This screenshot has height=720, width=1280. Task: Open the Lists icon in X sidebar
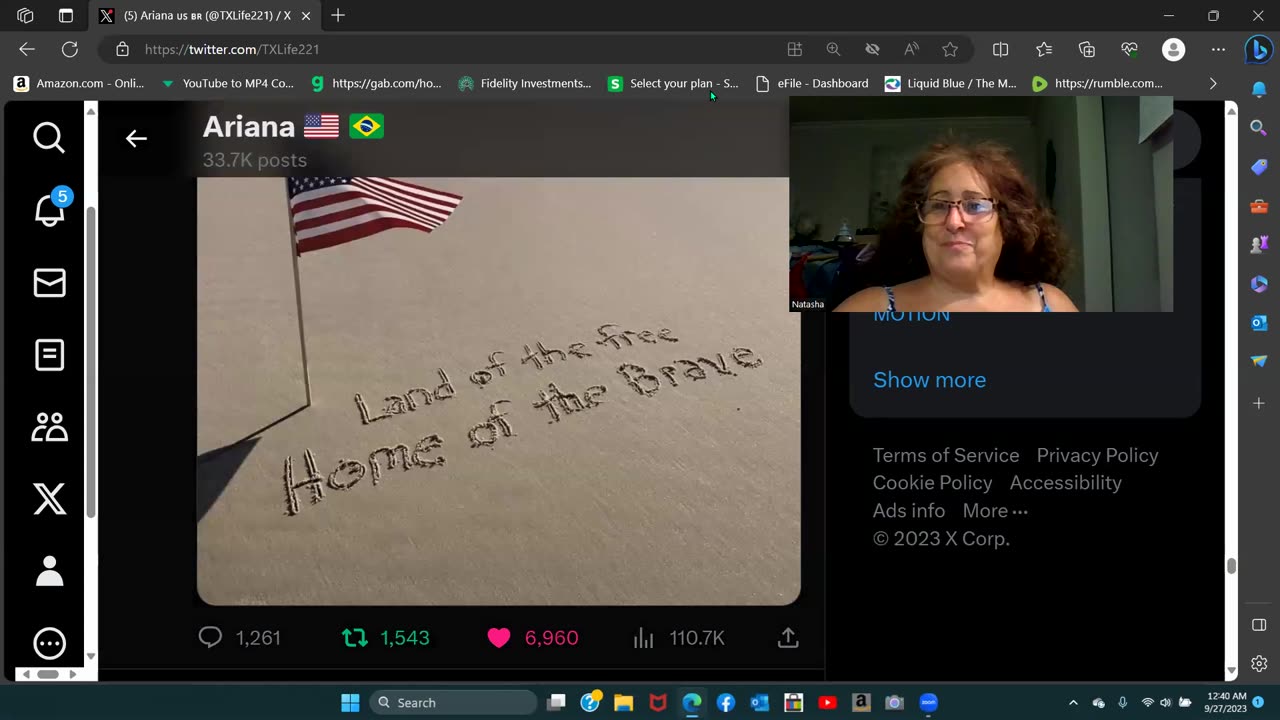click(x=49, y=355)
